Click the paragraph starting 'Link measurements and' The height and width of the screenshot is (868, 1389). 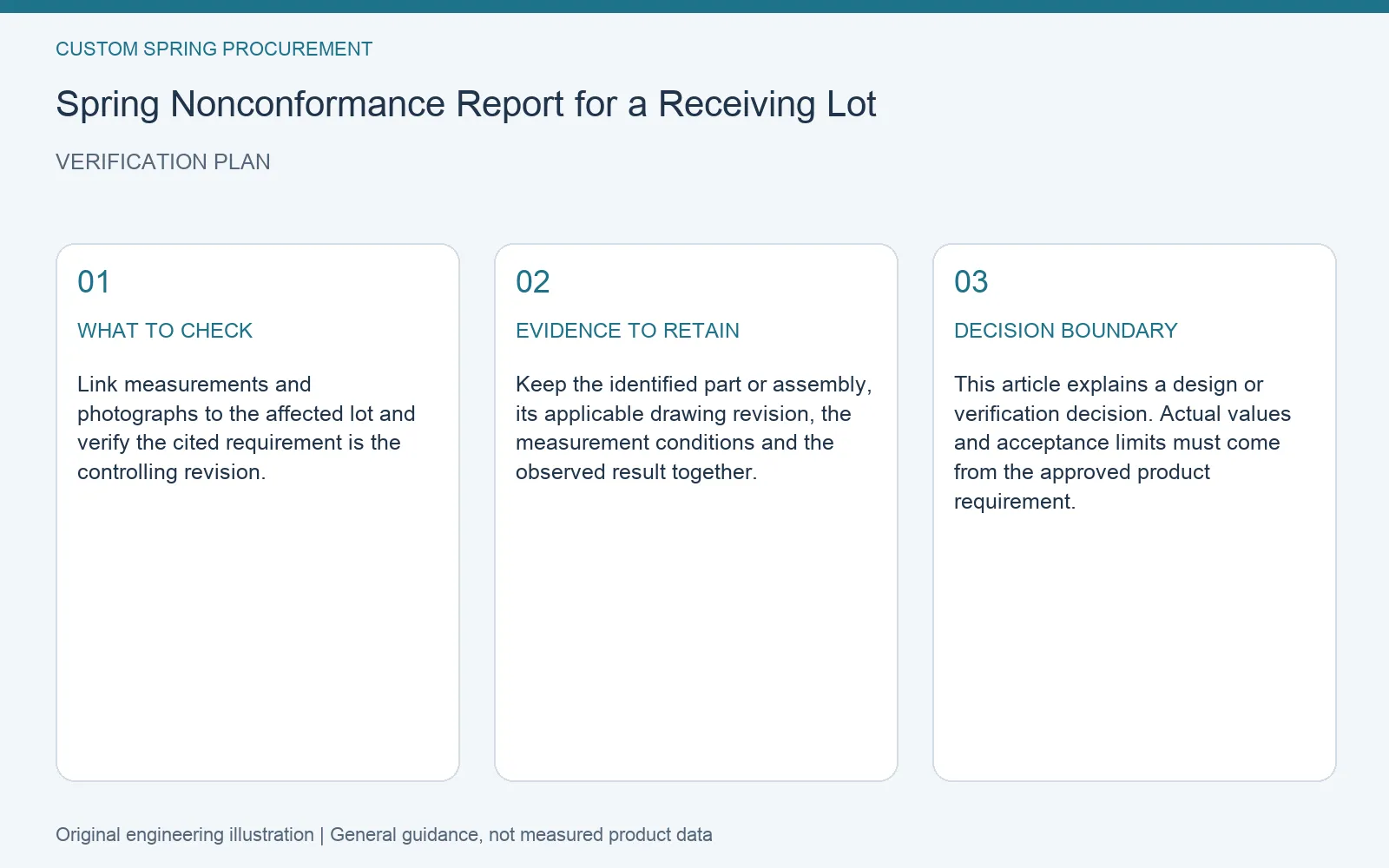(247, 428)
